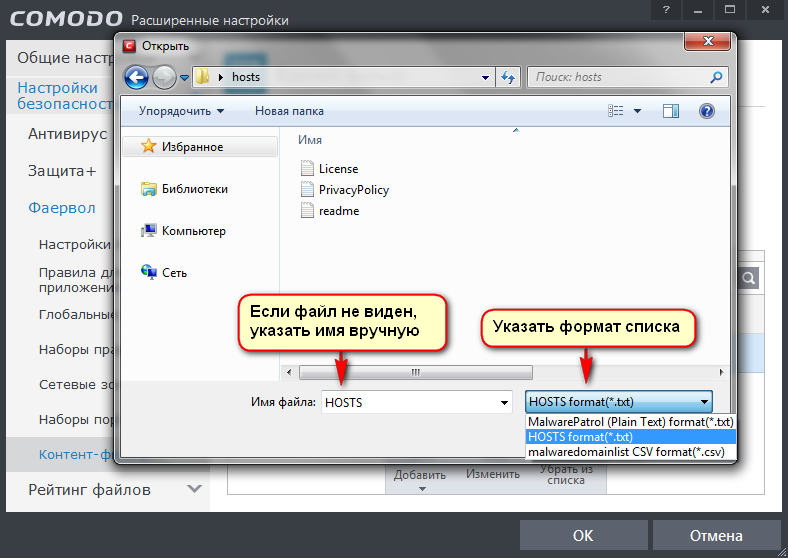This screenshot has width=788, height=558.
Task: Choose HOSTS format(*.txt) list option
Action: 631,437
